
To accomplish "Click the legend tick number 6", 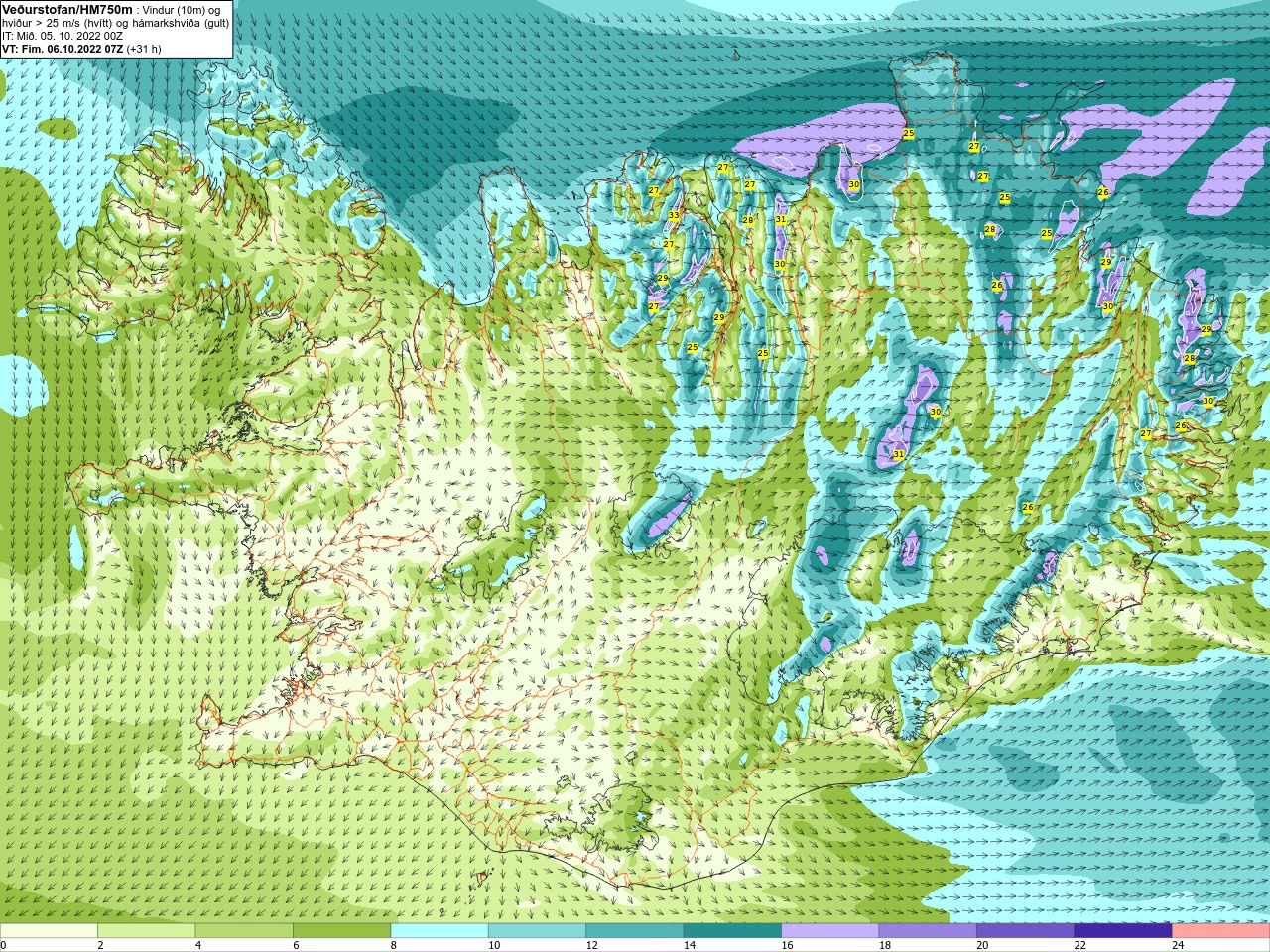I will pyautogui.click(x=296, y=945).
